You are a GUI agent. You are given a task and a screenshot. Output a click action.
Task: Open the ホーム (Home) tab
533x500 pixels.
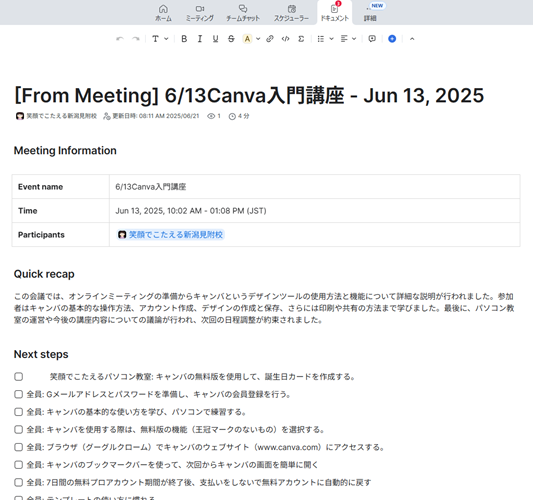163,13
